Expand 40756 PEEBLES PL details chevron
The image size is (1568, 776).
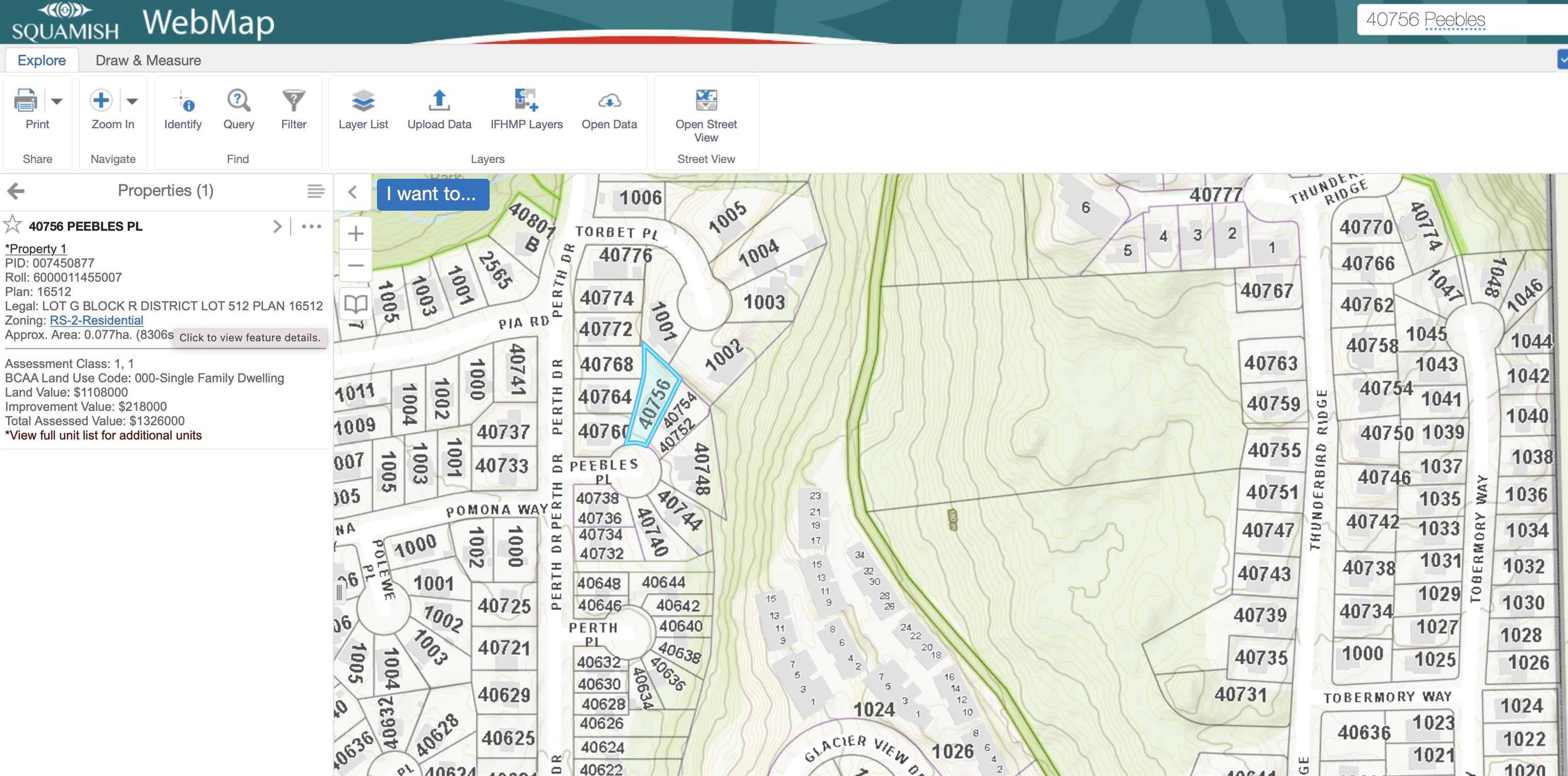(x=278, y=227)
